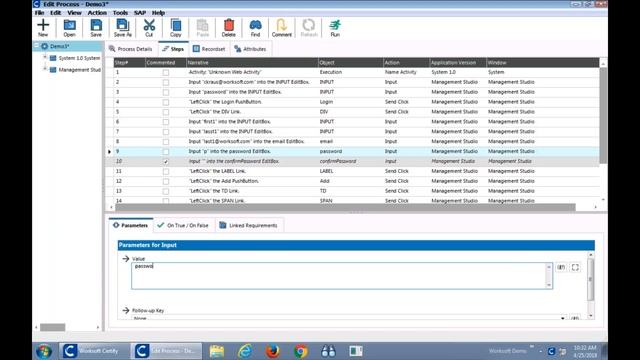Run the process with the Run icon
Image resolution: width=640 pixels, height=360 pixels.
(335, 28)
